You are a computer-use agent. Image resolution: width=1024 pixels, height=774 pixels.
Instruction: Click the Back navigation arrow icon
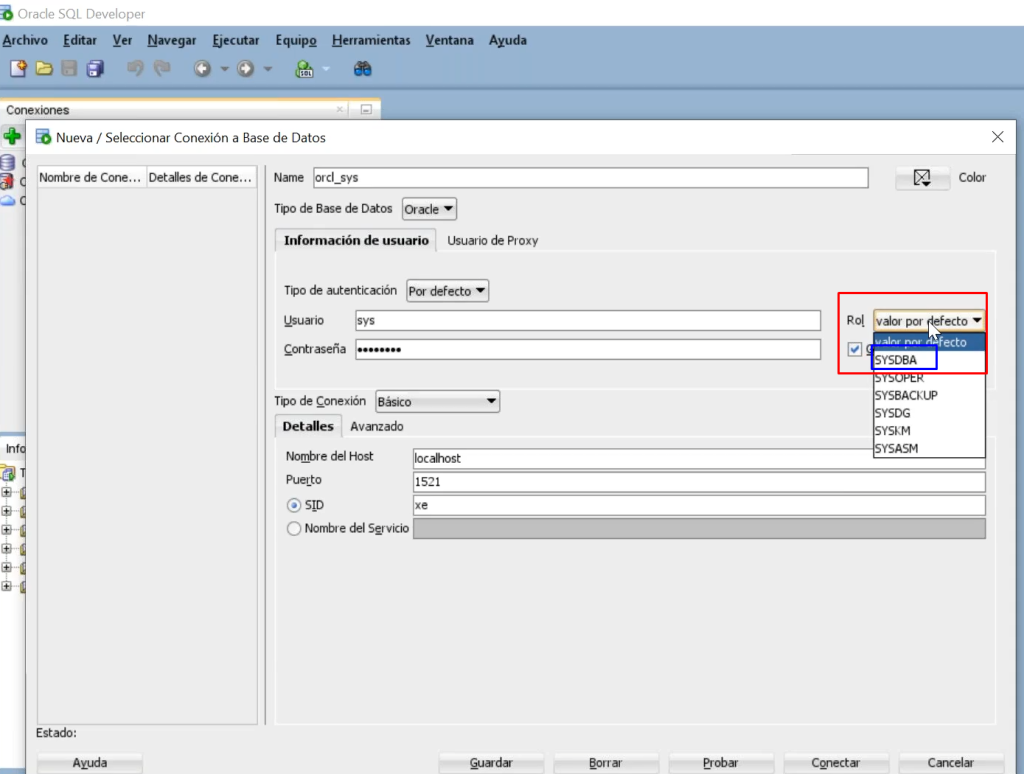tap(202, 69)
